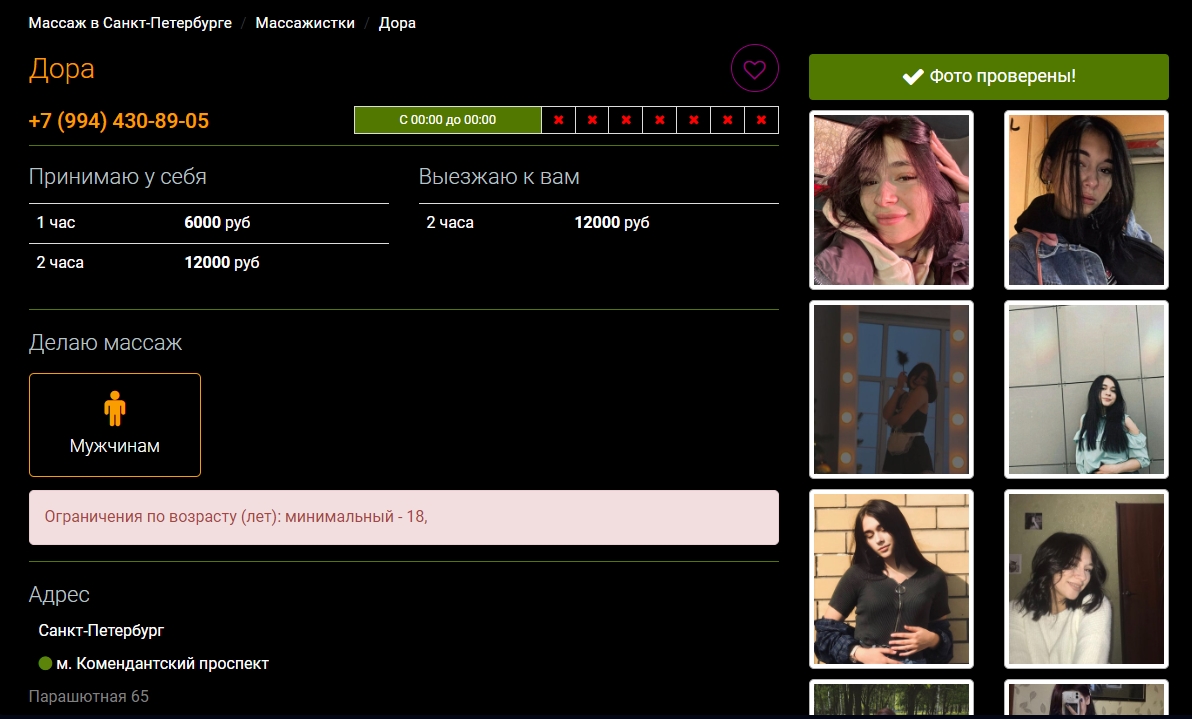
Task: Click the checkmark in the 'Фото проверены!' banner
Action: click(x=912, y=77)
